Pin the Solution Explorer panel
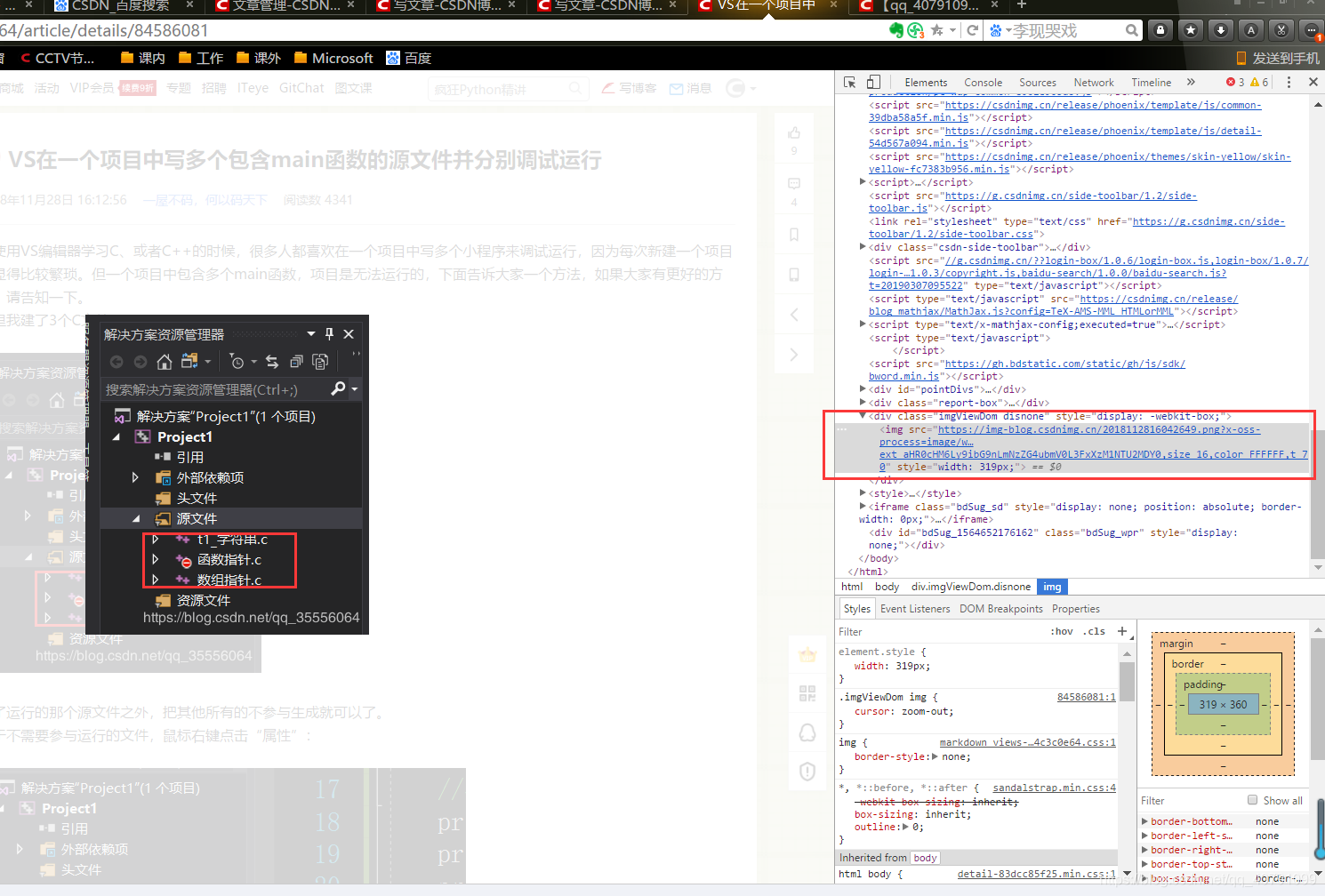1325x896 pixels. pos(329,334)
